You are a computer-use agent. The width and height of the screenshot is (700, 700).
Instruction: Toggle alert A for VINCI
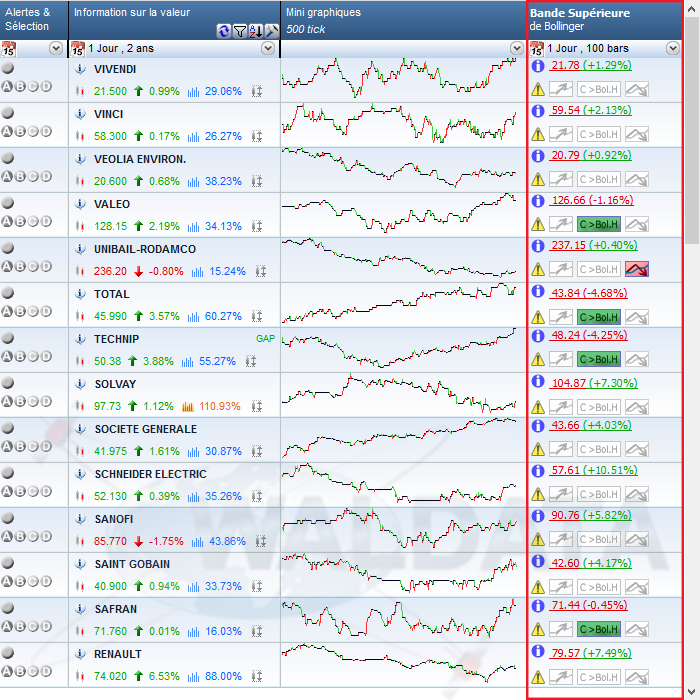pyautogui.click(x=7, y=131)
